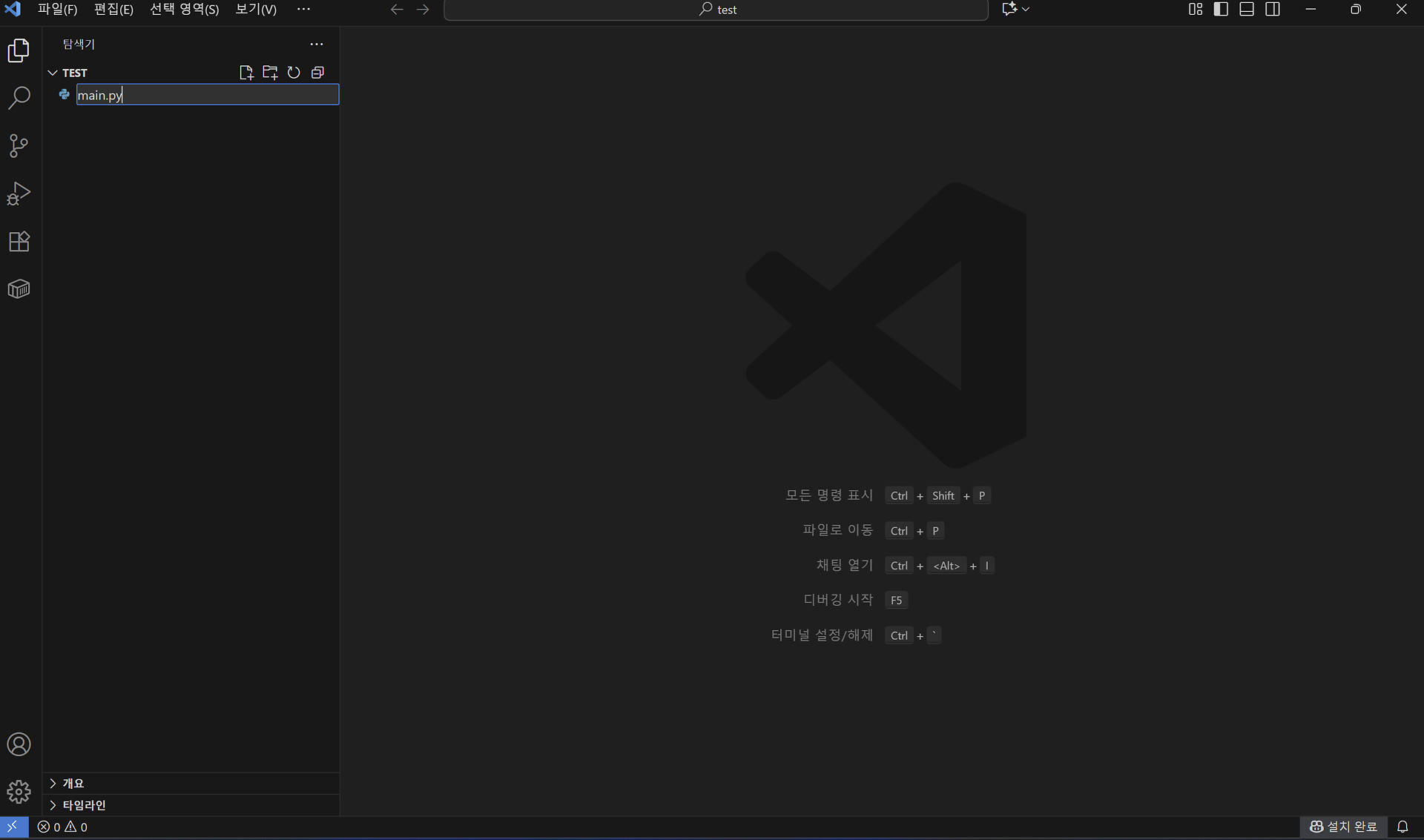1424x840 pixels.
Task: Open the Manage settings gear
Action: click(19, 792)
